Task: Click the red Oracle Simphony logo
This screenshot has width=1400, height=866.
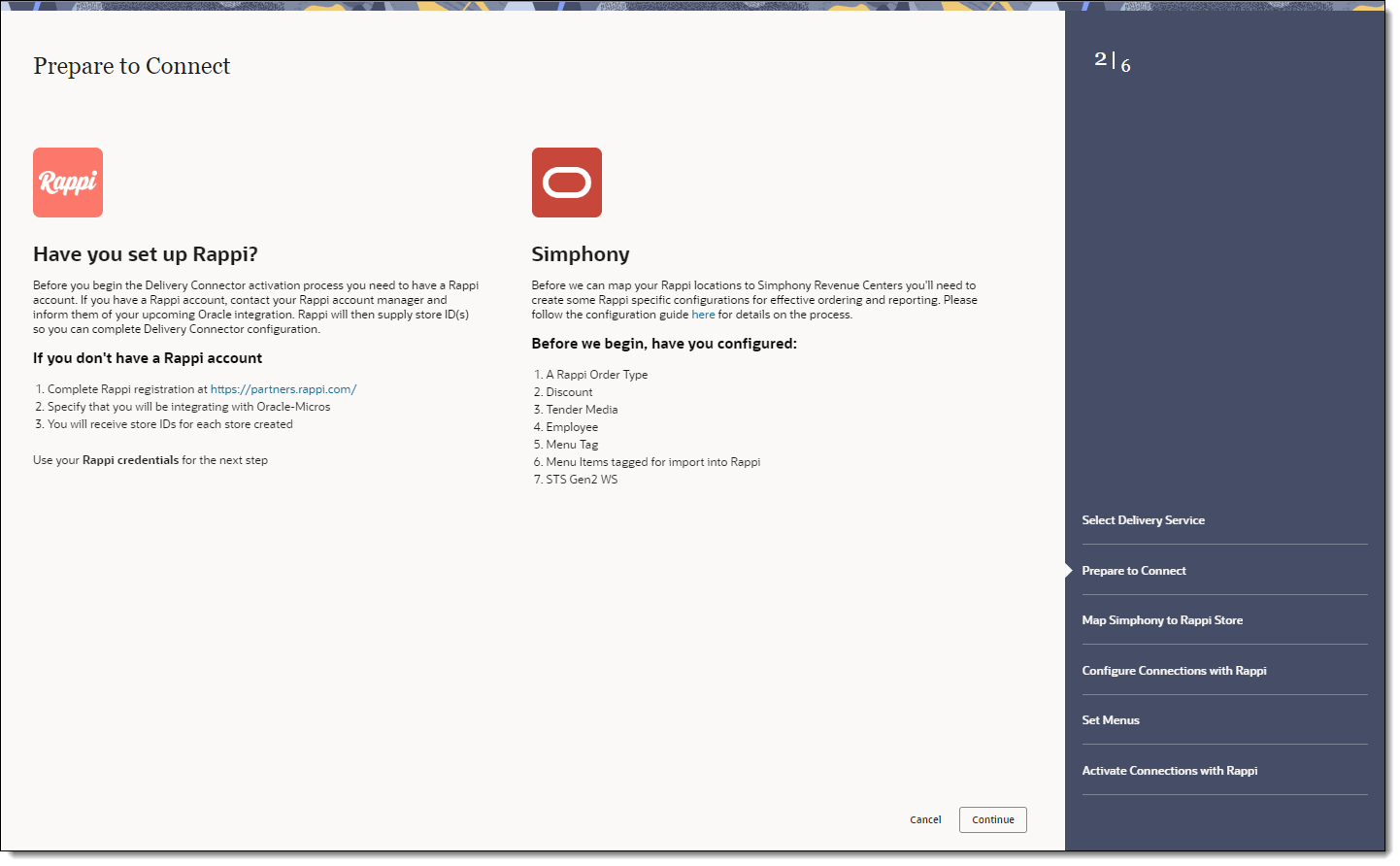Action: (x=567, y=183)
